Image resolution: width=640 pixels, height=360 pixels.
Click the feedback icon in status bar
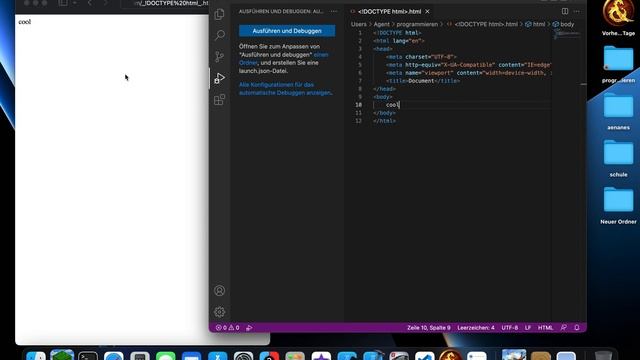564,328
